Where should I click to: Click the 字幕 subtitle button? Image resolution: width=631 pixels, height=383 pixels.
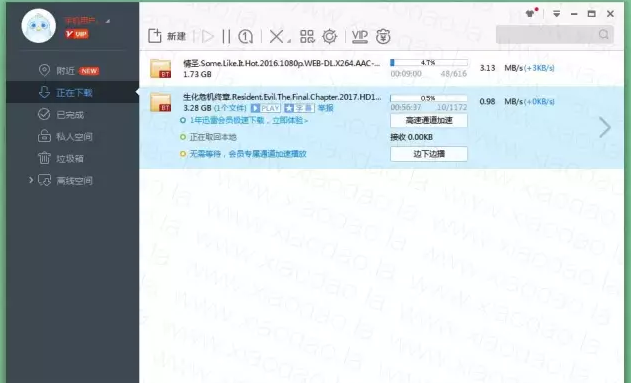(x=299, y=108)
